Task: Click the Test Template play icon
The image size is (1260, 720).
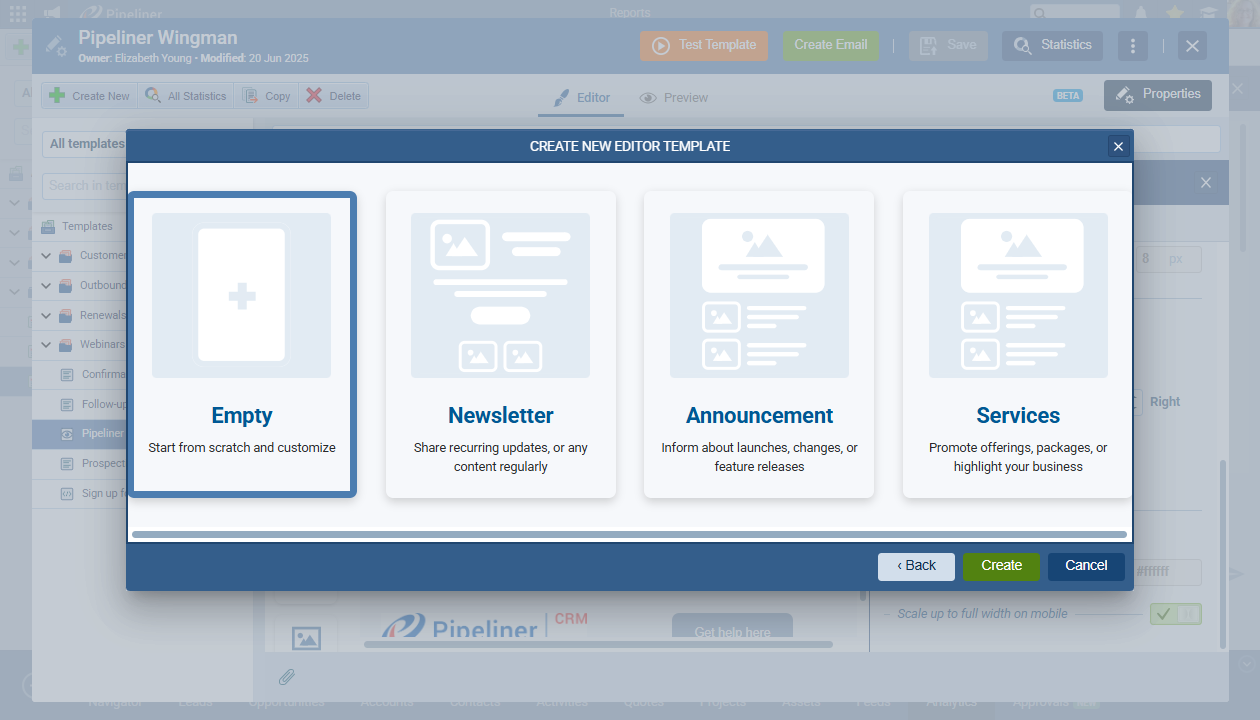Action: coord(660,46)
